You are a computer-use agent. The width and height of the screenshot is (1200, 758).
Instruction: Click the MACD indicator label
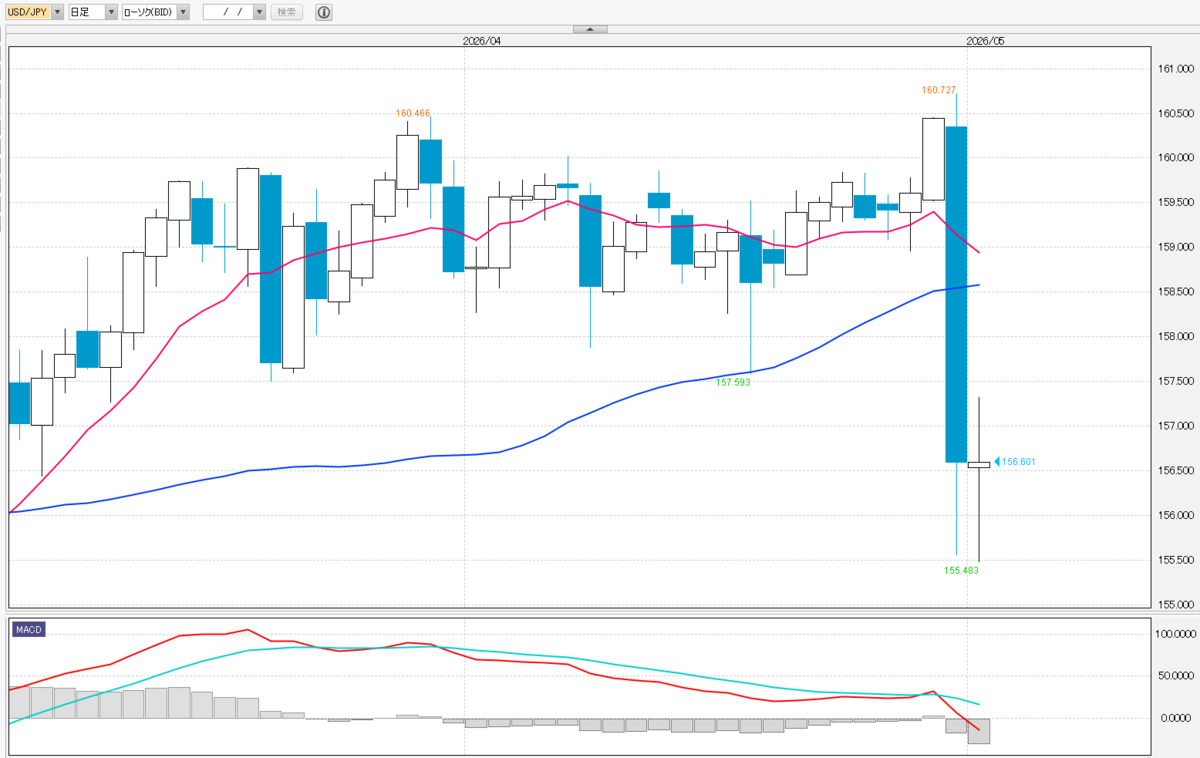[x=28, y=630]
